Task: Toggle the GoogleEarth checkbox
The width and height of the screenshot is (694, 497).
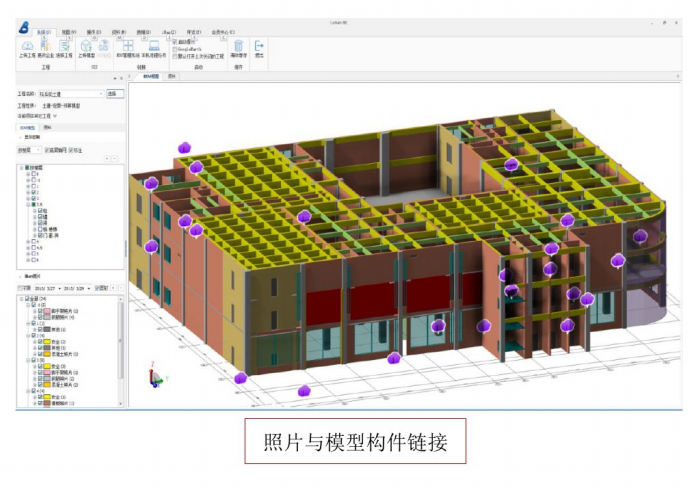Action: tap(175, 49)
